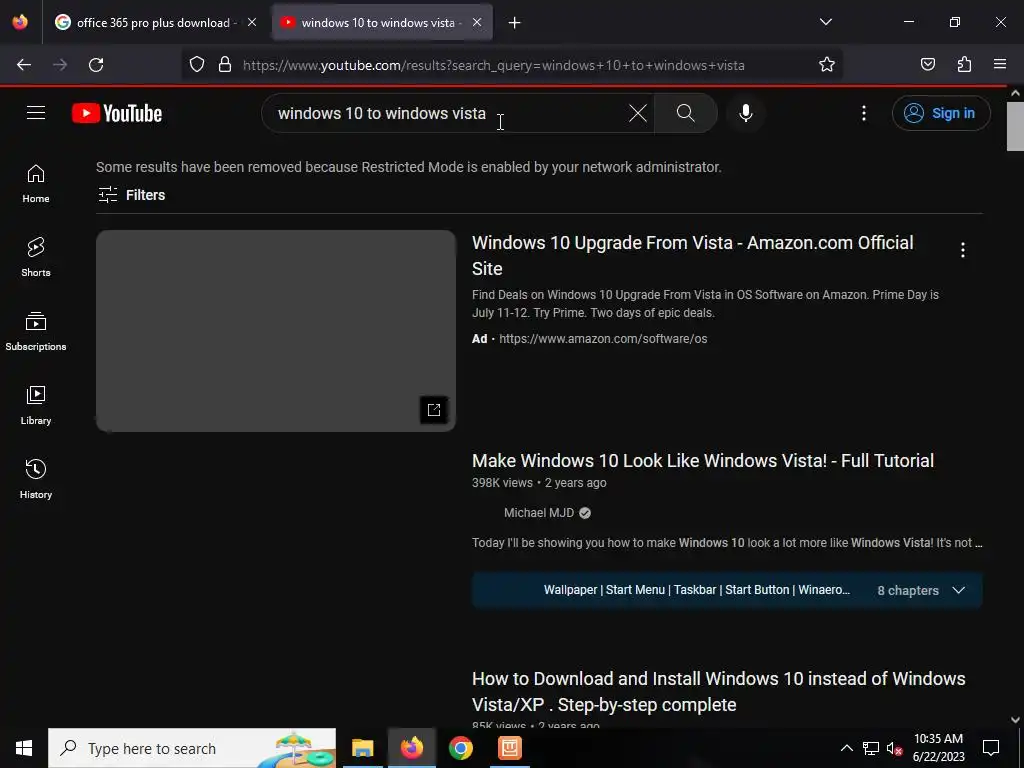Image resolution: width=1024 pixels, height=768 pixels.
Task: Open Make Windows 10 Look Like Windows Vista video
Action: pos(703,460)
